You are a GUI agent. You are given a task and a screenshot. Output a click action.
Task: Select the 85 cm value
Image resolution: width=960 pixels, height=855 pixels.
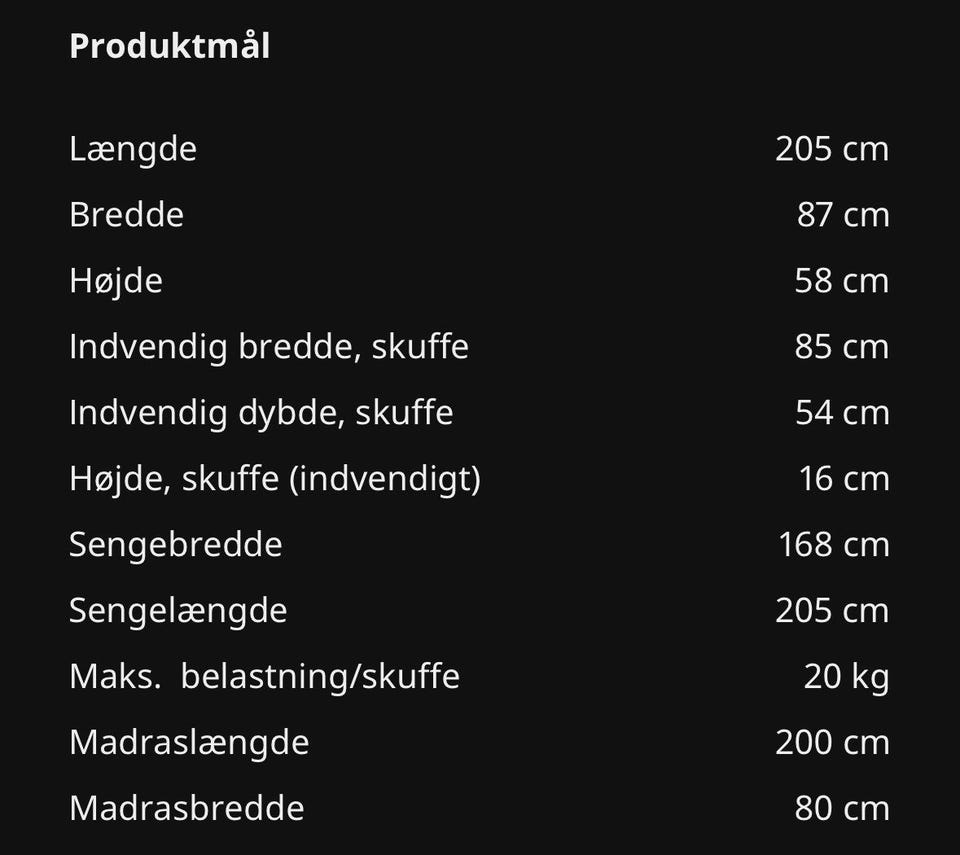point(841,347)
